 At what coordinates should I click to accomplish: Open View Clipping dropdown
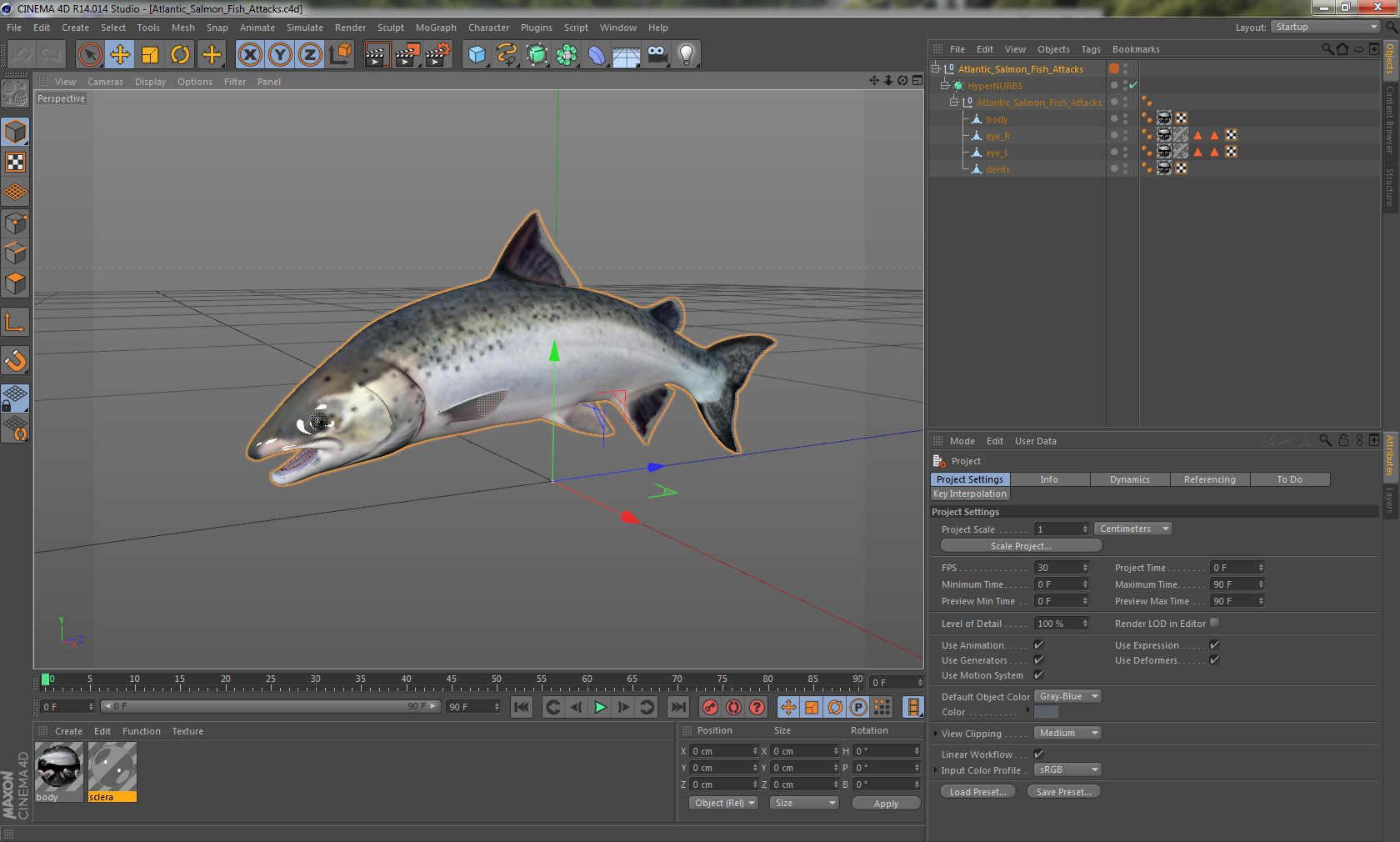(x=1067, y=733)
